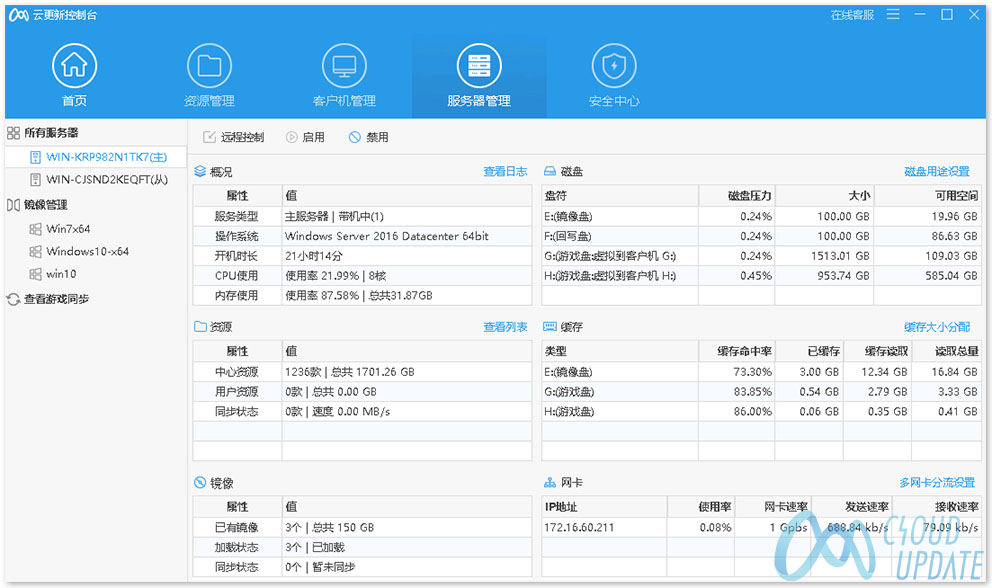Click the 镜像 section icon
This screenshot has height=588, width=992.
pos(200,482)
